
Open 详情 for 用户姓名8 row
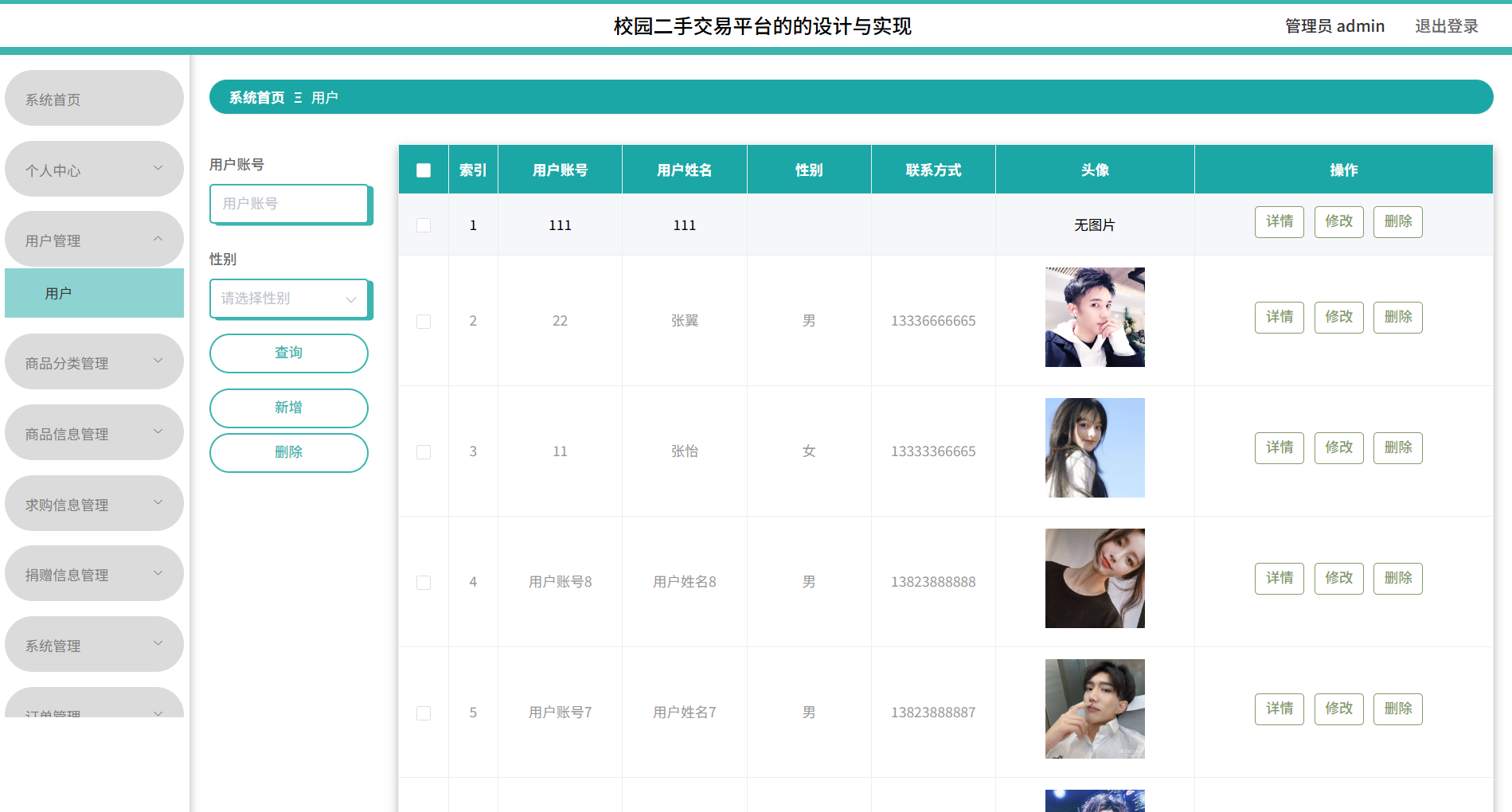pyautogui.click(x=1280, y=579)
